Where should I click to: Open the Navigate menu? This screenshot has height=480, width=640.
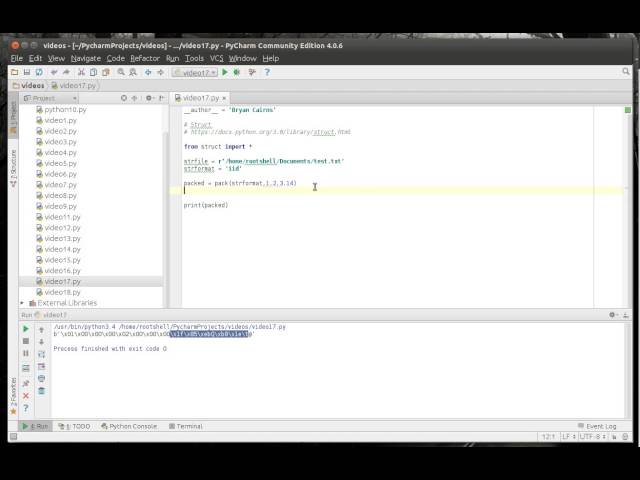point(86,58)
